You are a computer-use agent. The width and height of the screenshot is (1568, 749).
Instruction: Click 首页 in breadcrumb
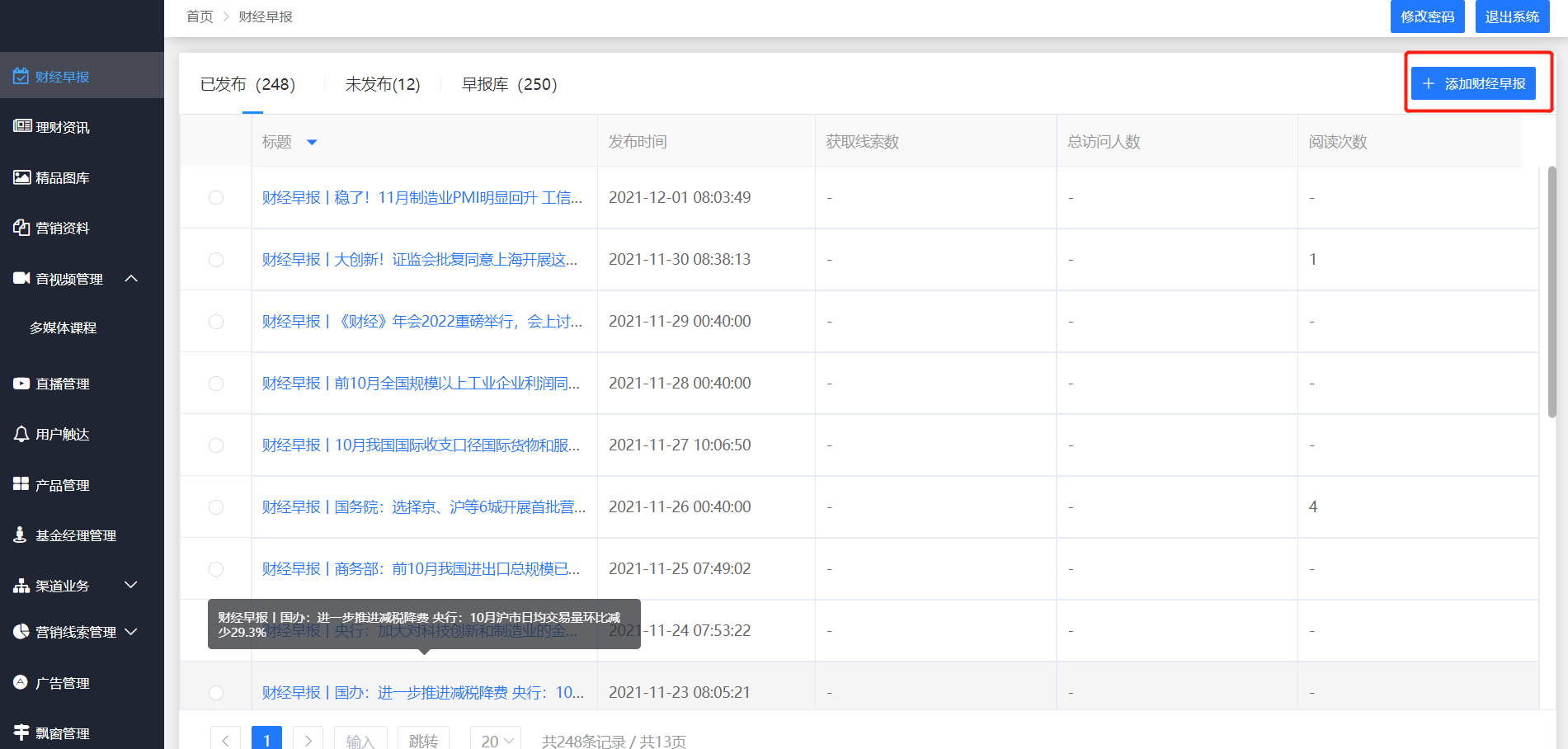click(200, 16)
